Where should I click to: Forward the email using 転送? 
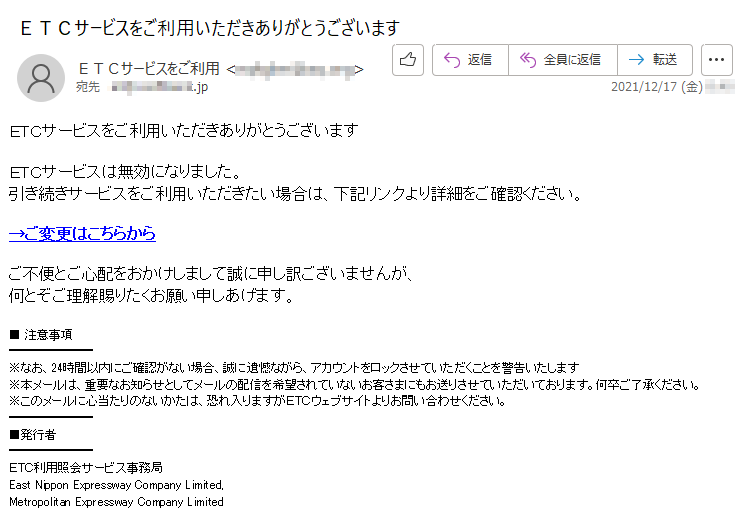[655, 60]
